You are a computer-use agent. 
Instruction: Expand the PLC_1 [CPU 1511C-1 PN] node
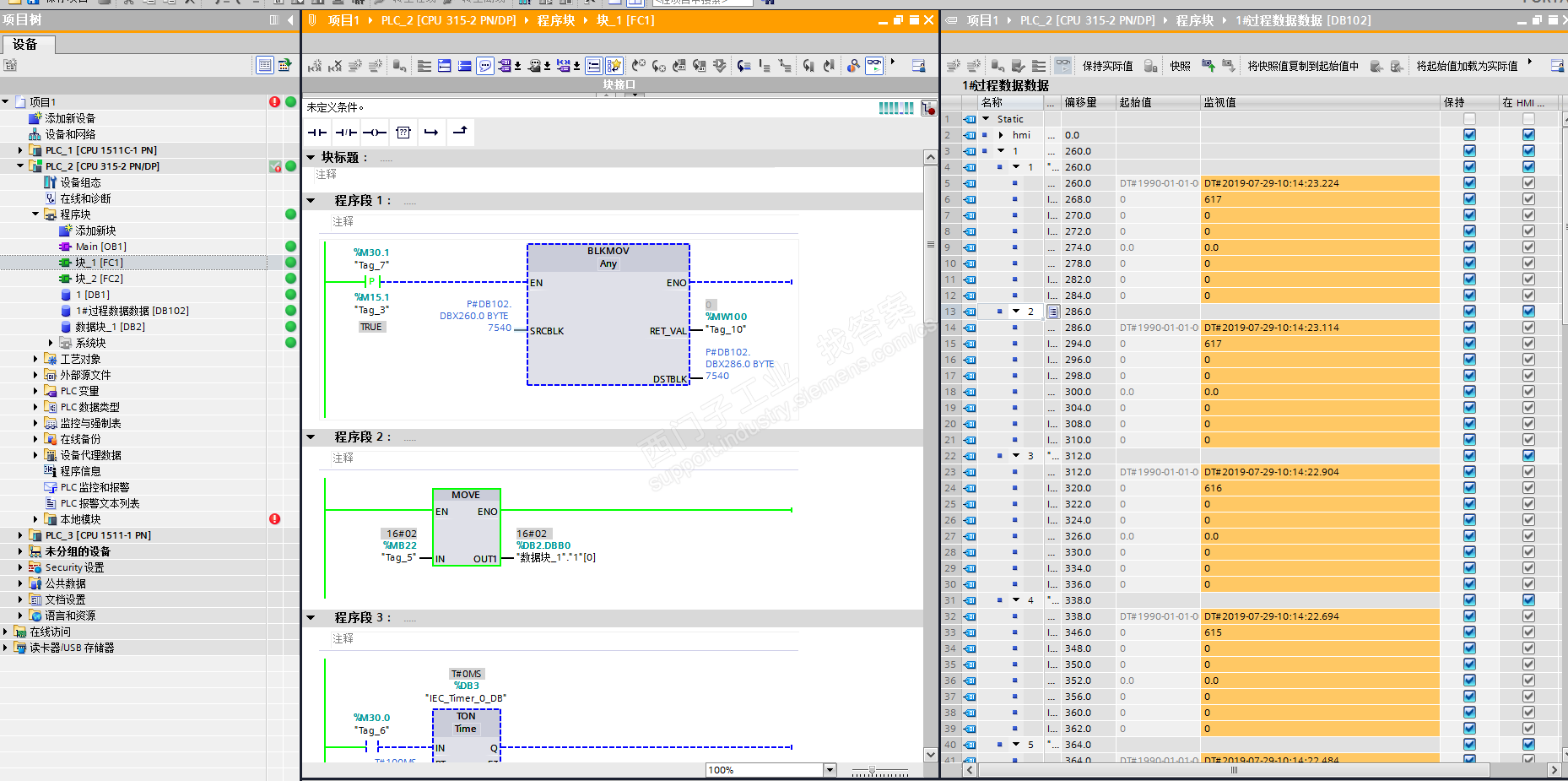[21, 150]
